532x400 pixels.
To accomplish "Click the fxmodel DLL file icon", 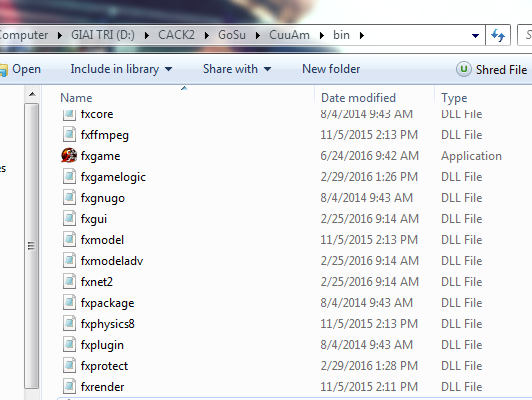I will 69,240.
